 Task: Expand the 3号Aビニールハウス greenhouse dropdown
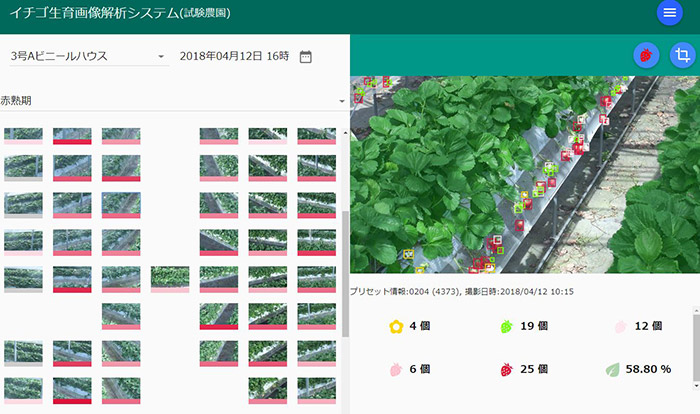161,57
